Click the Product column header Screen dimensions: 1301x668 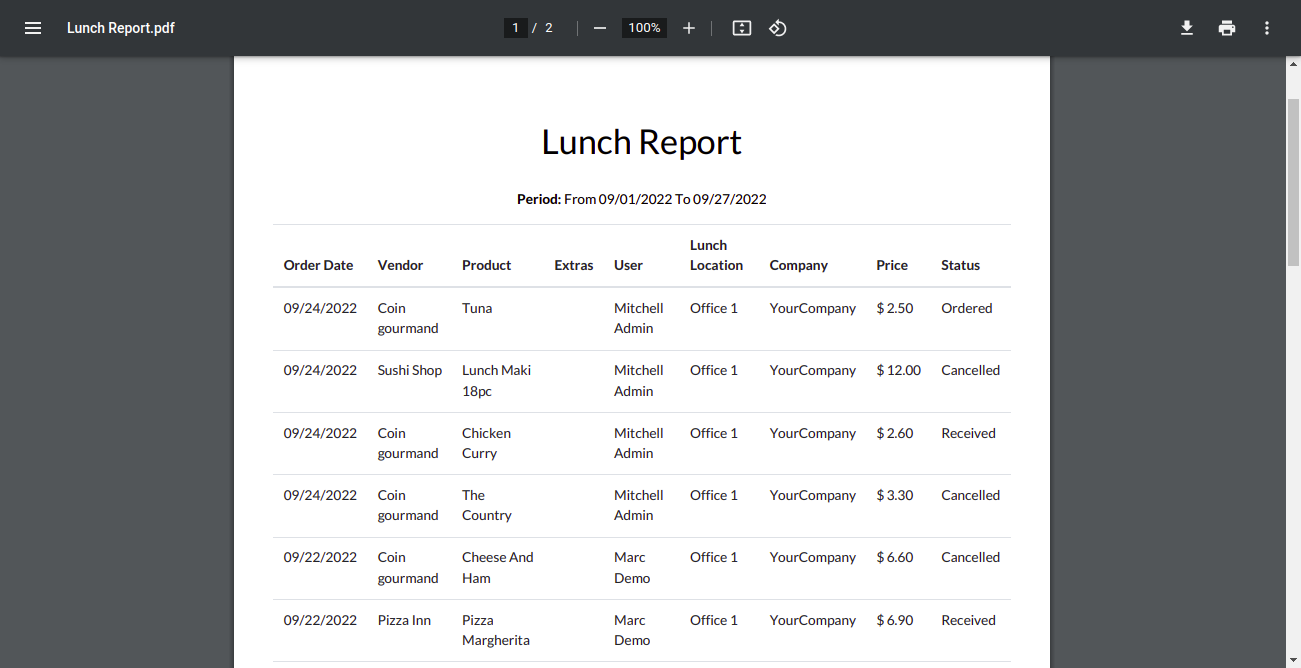[487, 265]
